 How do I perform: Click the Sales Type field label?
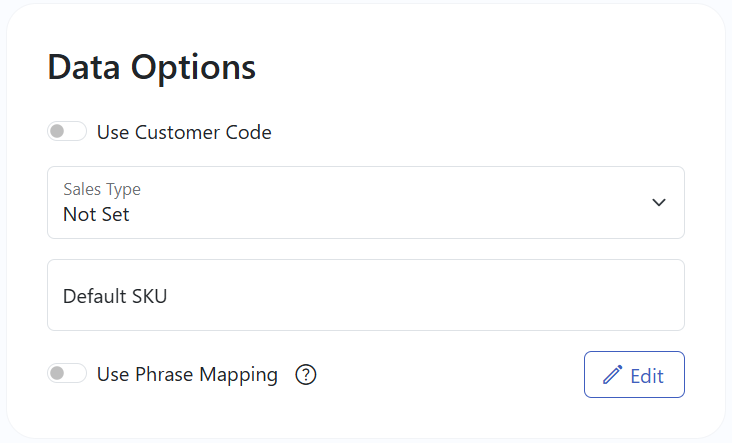(x=102, y=189)
